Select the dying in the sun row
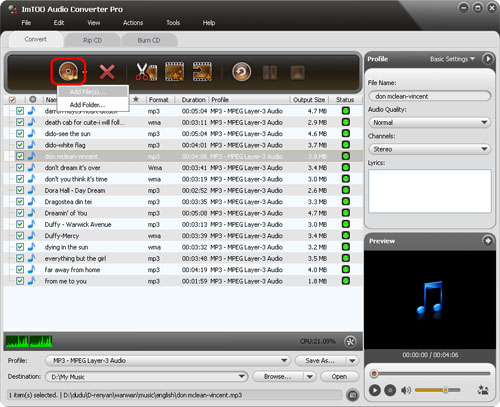 183,247
